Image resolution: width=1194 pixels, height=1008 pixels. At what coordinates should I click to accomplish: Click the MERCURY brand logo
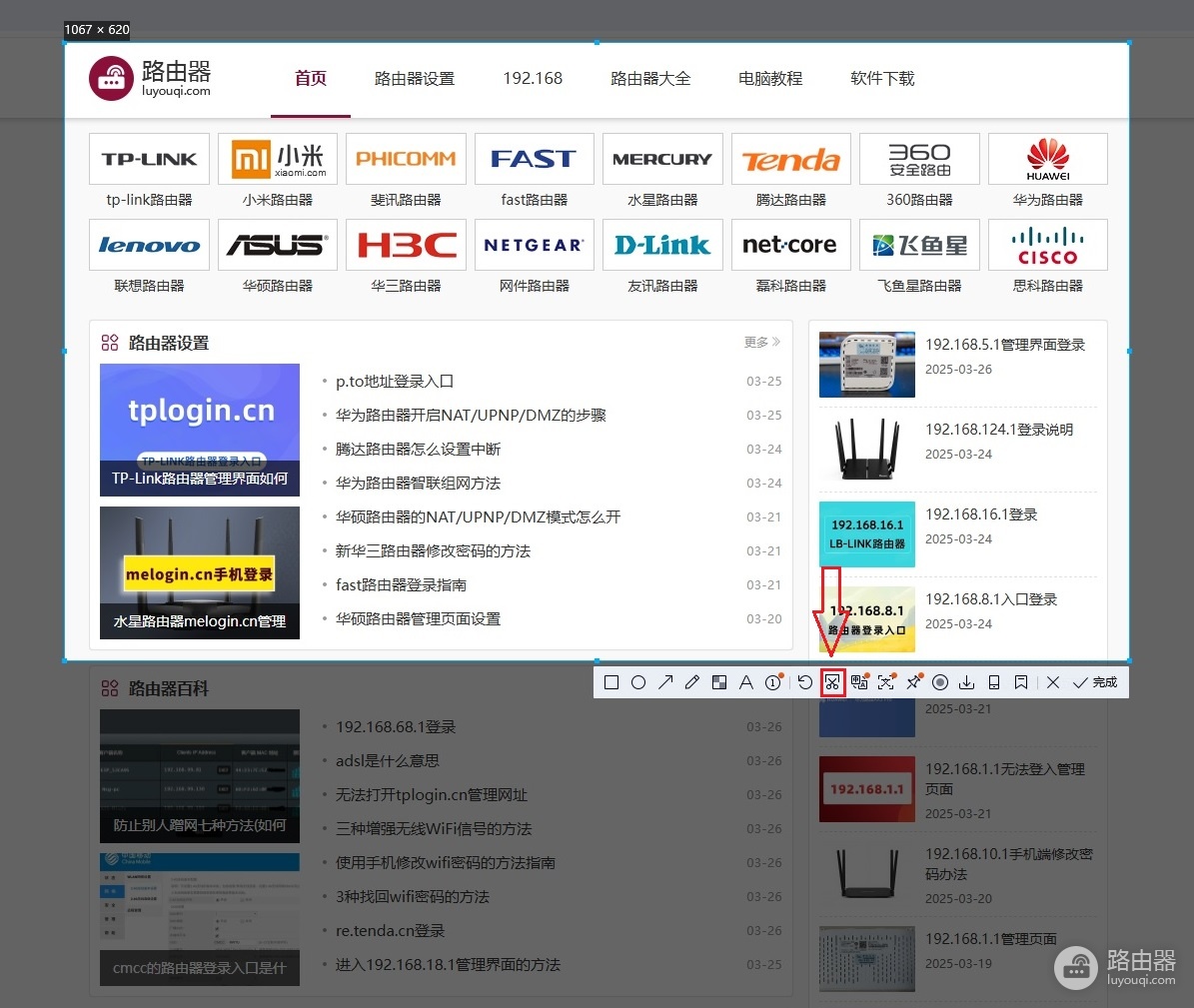click(x=662, y=159)
